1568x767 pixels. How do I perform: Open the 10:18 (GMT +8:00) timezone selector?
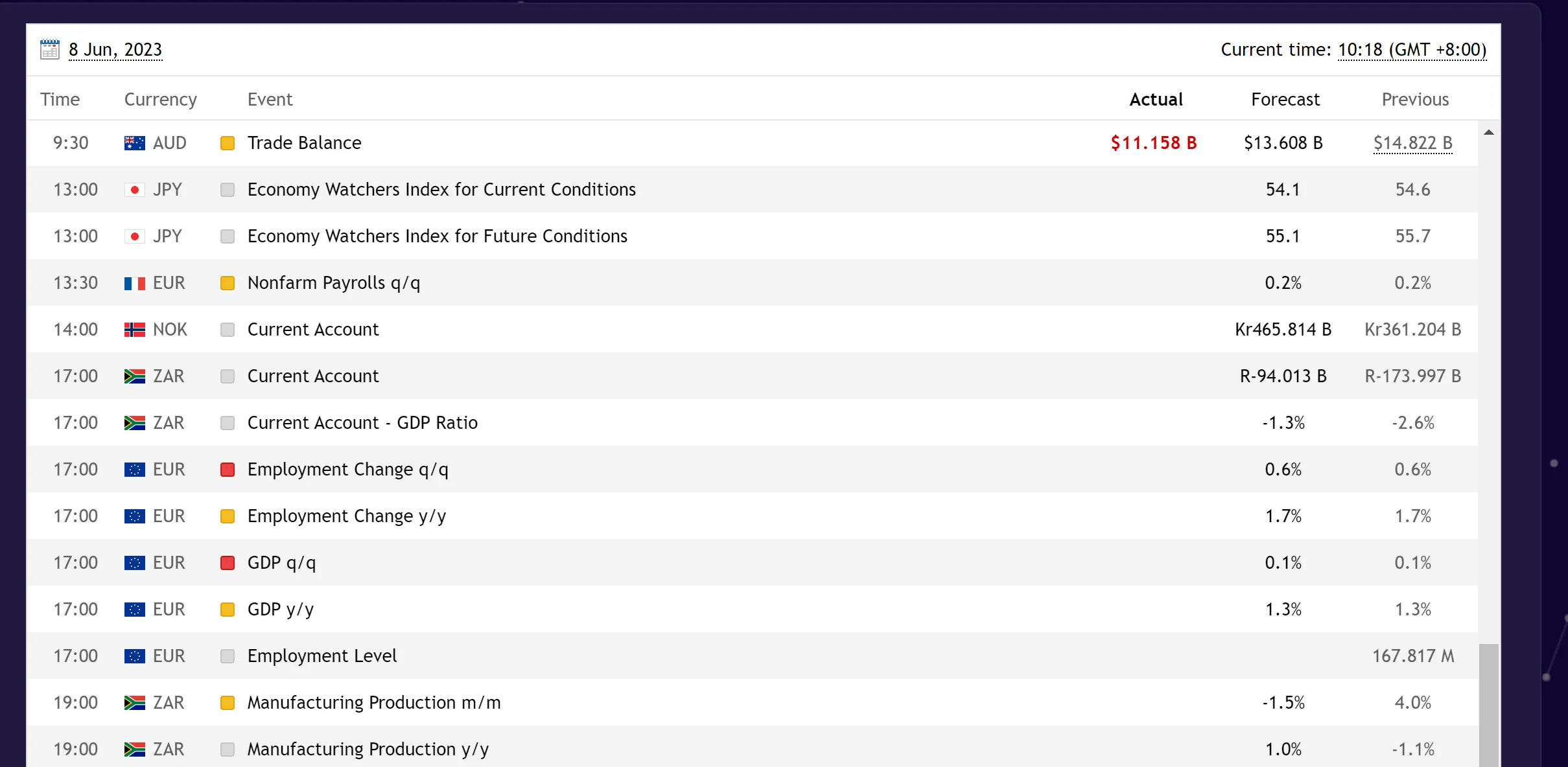click(x=1412, y=50)
